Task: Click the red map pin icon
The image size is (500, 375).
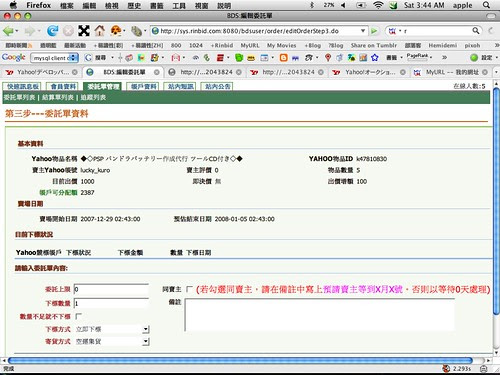Action: 328,58
